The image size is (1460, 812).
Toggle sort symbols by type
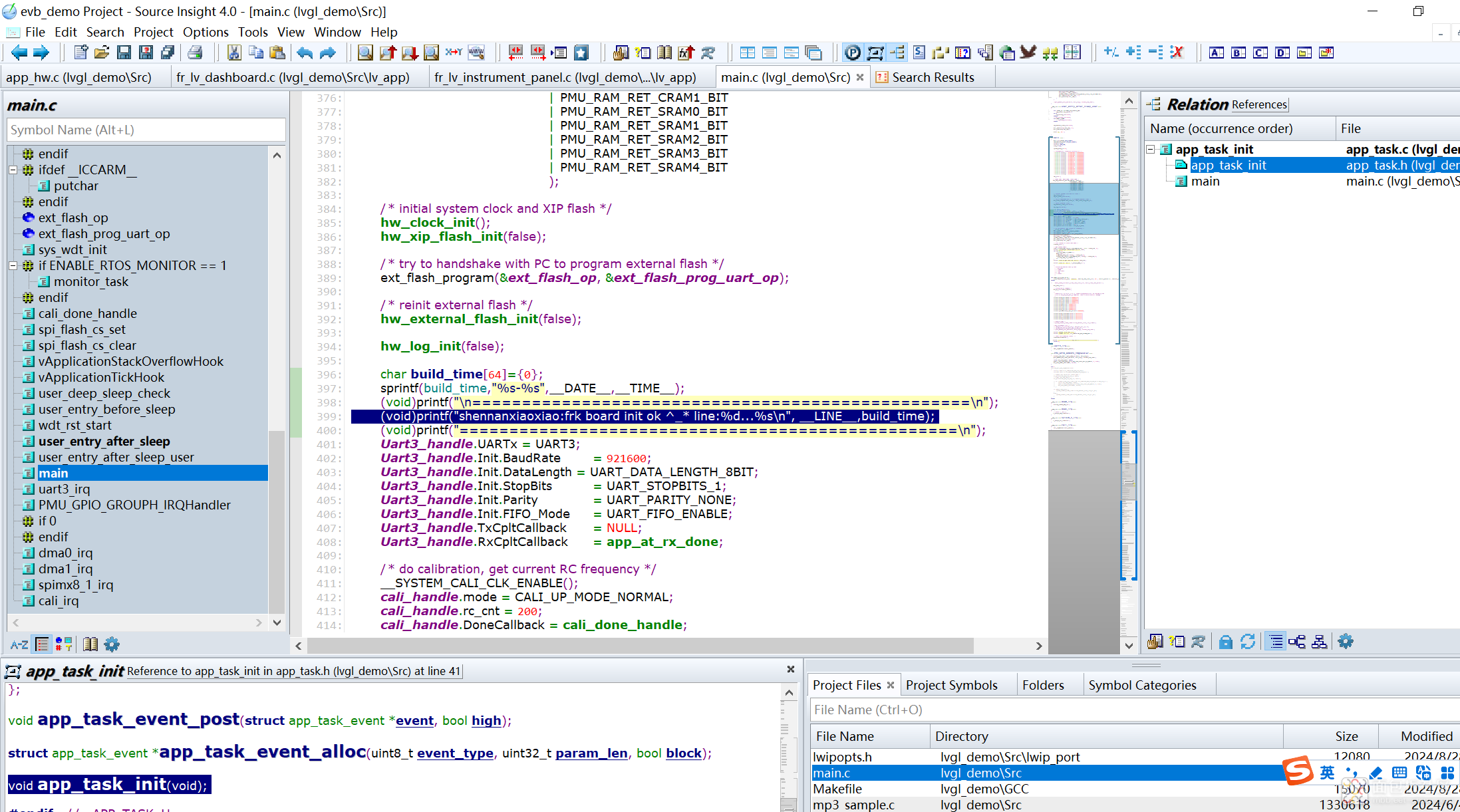pos(64,644)
